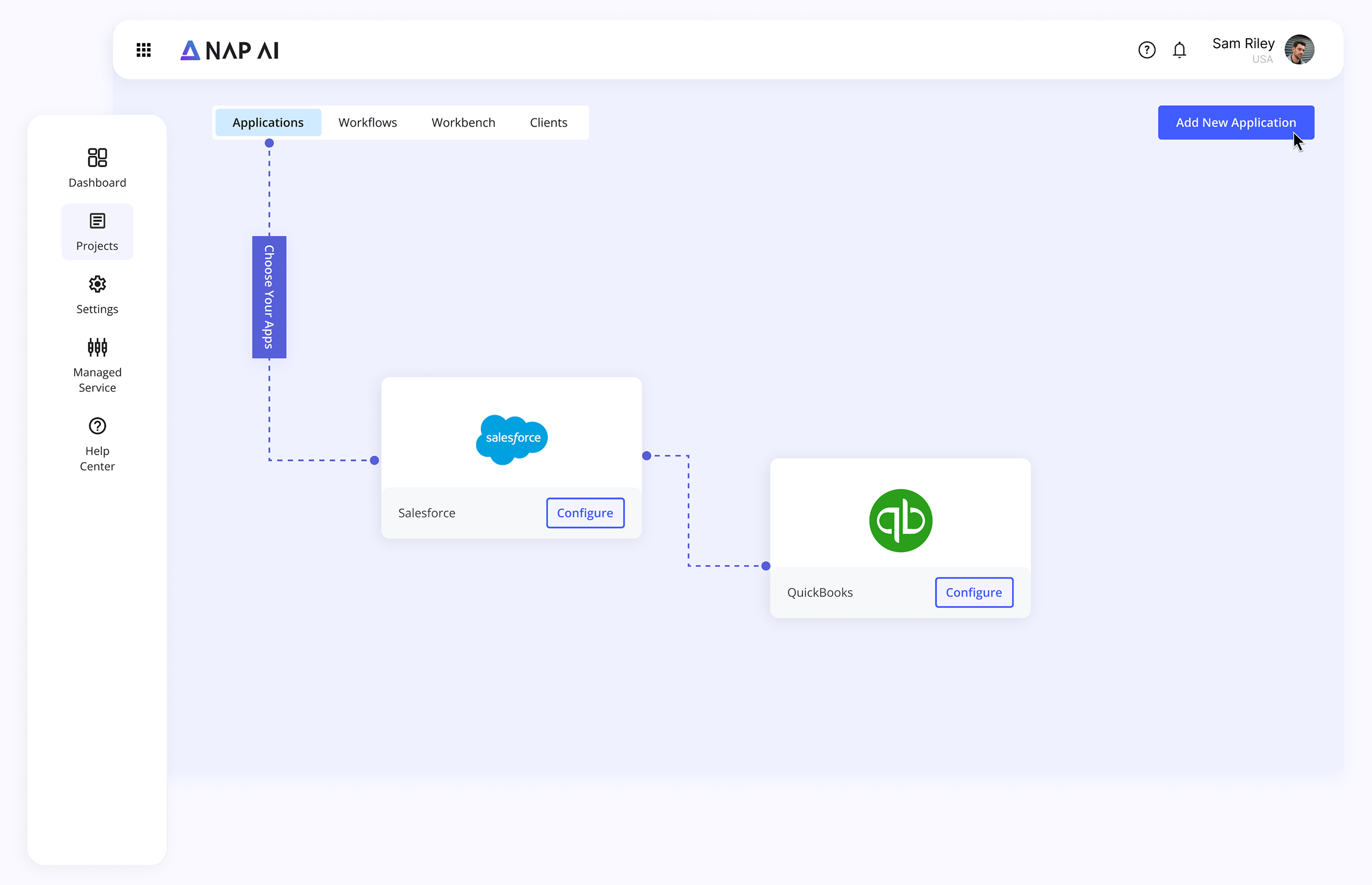This screenshot has width=1372, height=885.
Task: Click the QuickBooks green logo
Action: [900, 520]
